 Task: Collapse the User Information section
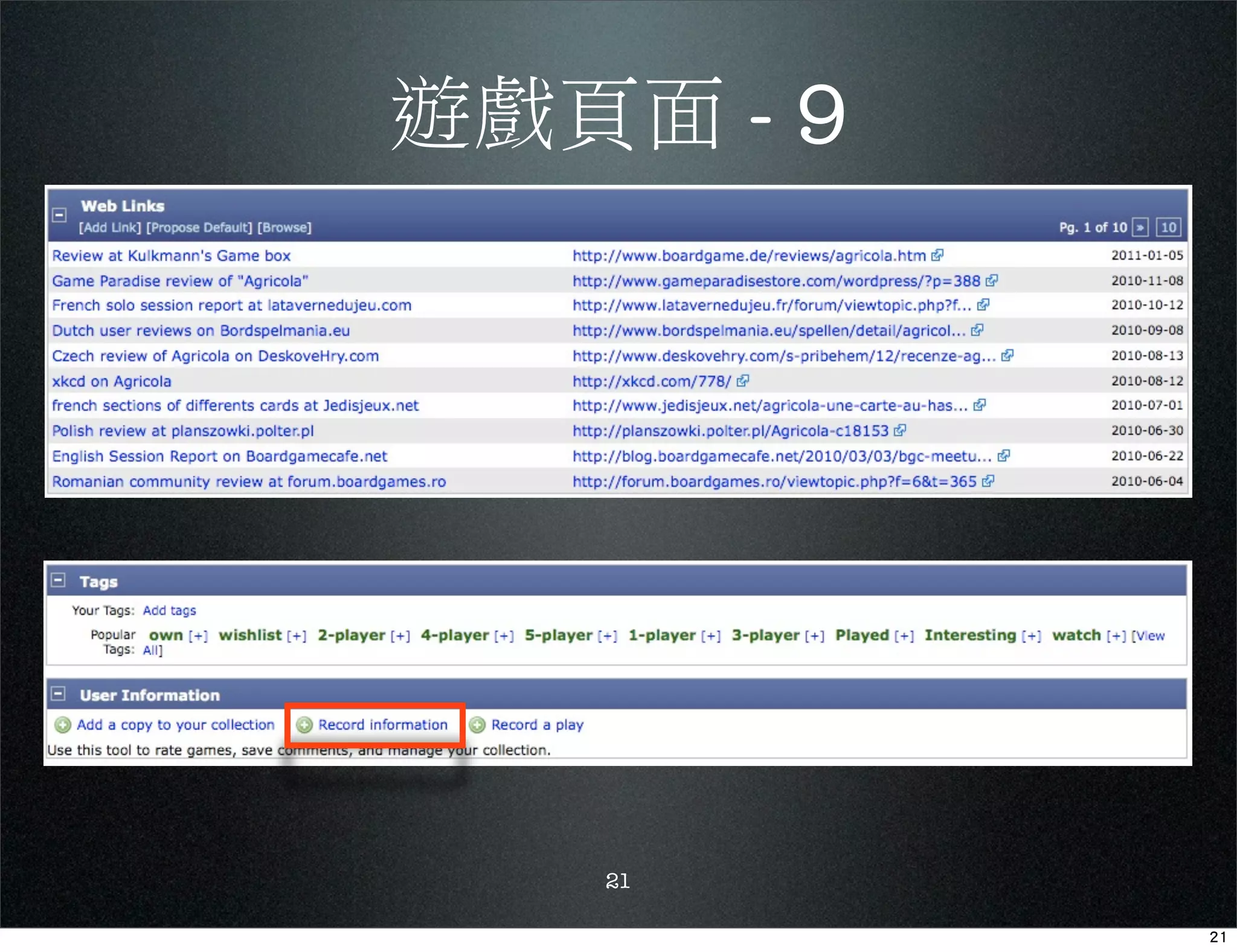pos(58,694)
